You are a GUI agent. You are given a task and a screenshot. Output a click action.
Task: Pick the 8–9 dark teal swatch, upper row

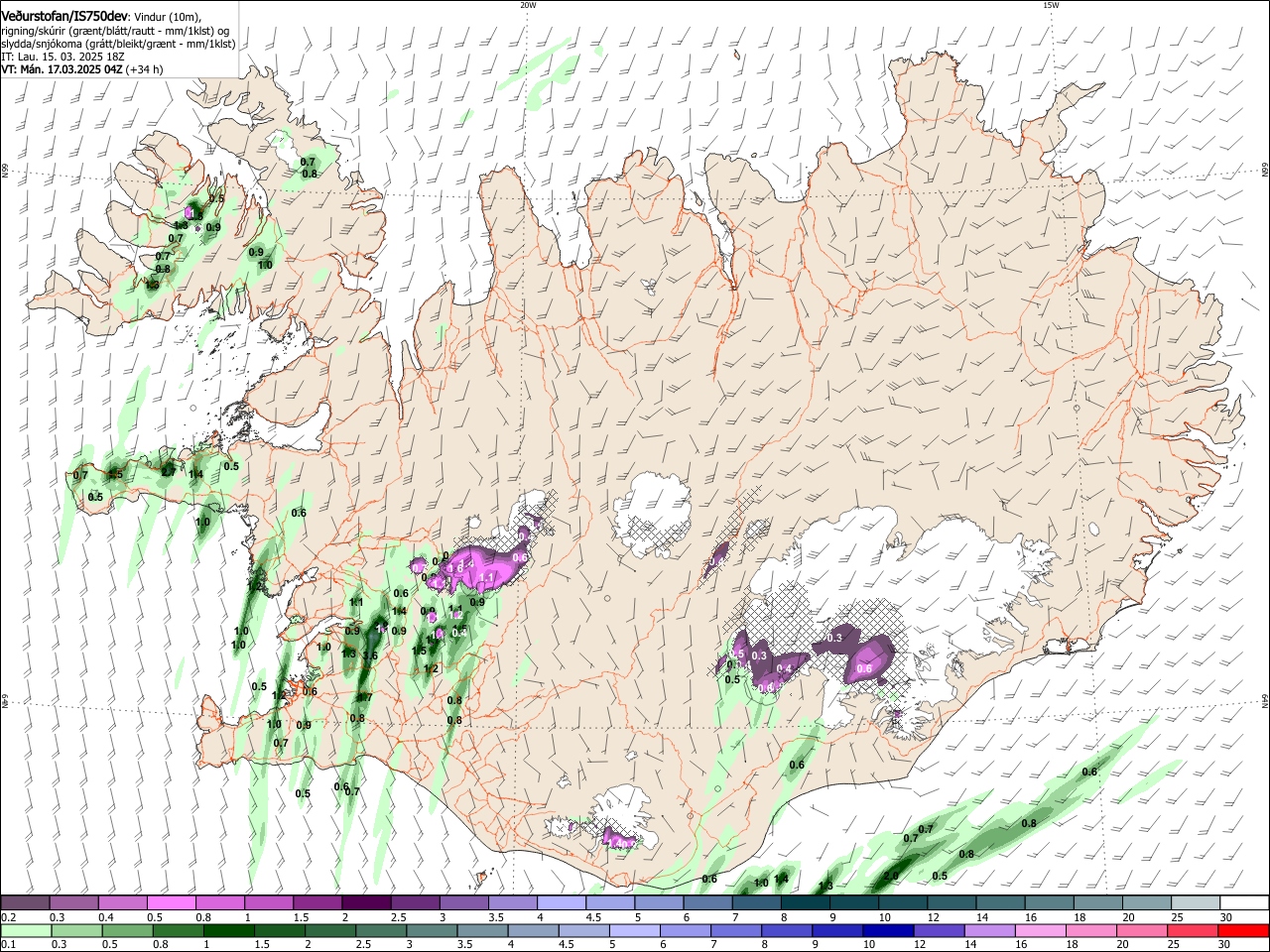[x=805, y=903]
